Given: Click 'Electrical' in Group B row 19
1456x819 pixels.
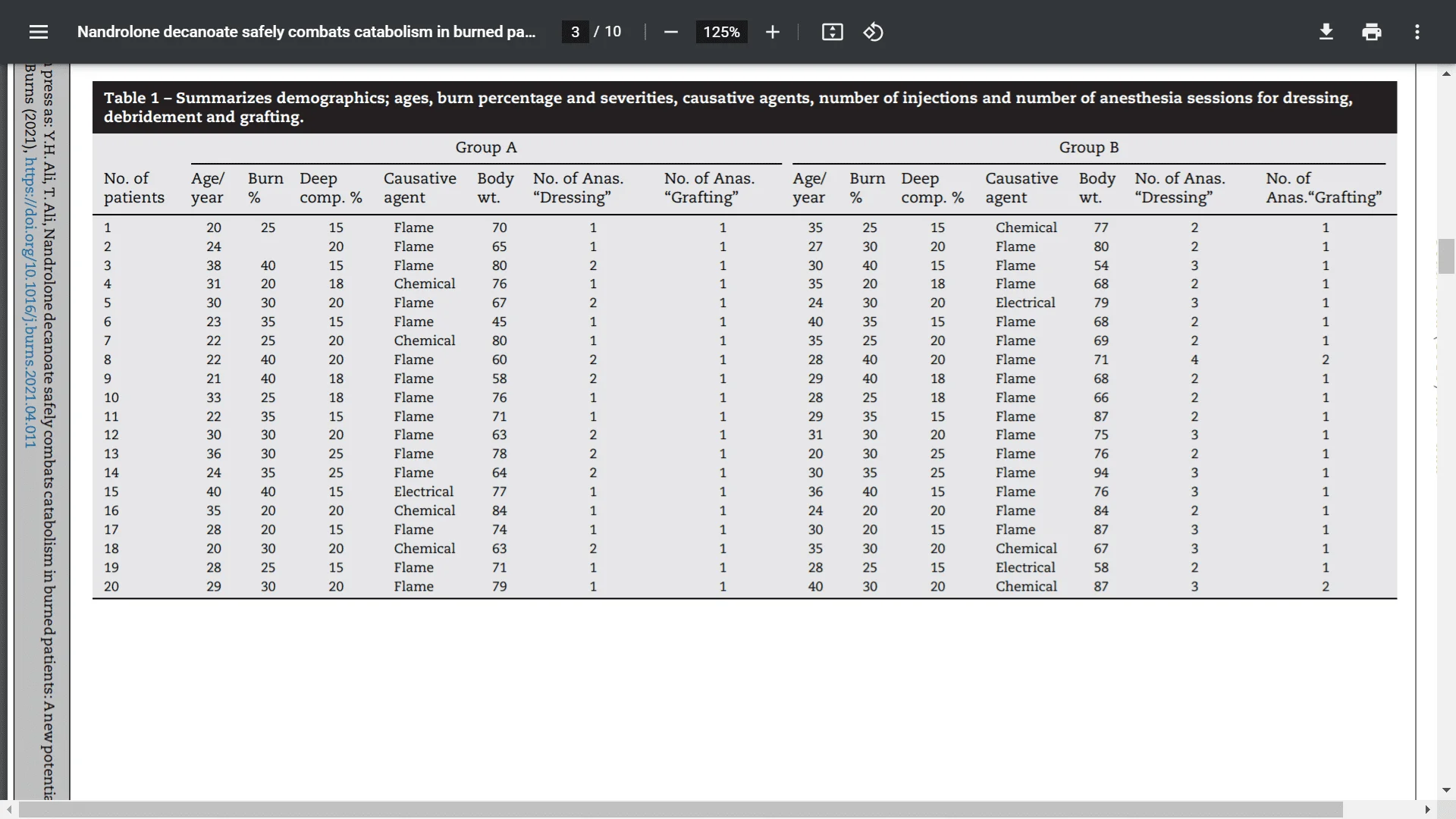Looking at the screenshot, I should (x=1025, y=567).
